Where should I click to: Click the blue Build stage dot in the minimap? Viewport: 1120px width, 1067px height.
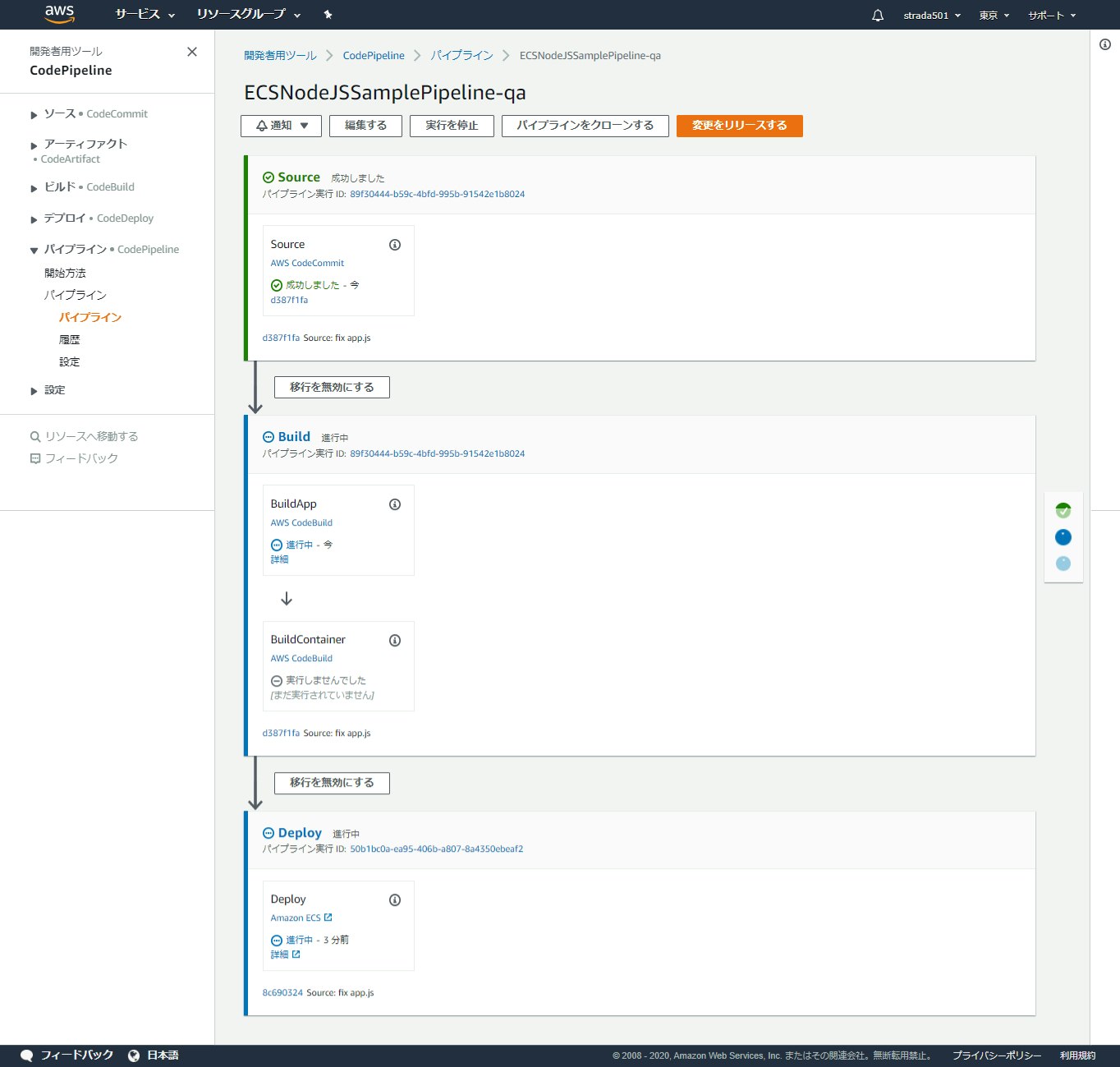click(1063, 536)
